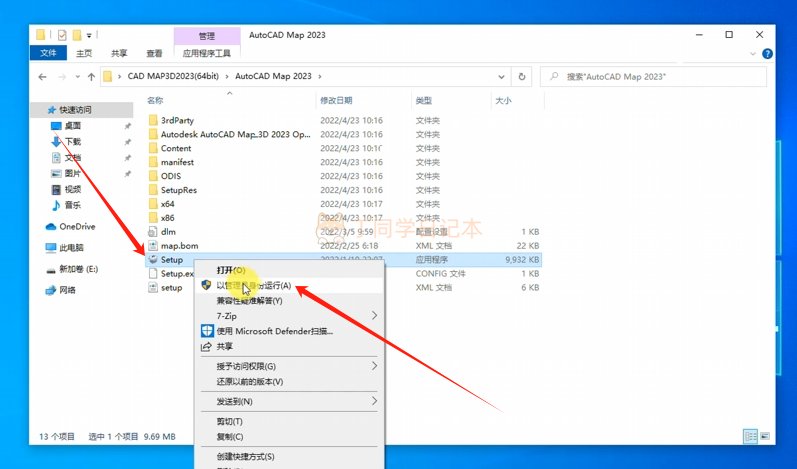Screen dimensions: 797x469
Task: Open recent locations dropdown arrow
Action: [x=77, y=77]
